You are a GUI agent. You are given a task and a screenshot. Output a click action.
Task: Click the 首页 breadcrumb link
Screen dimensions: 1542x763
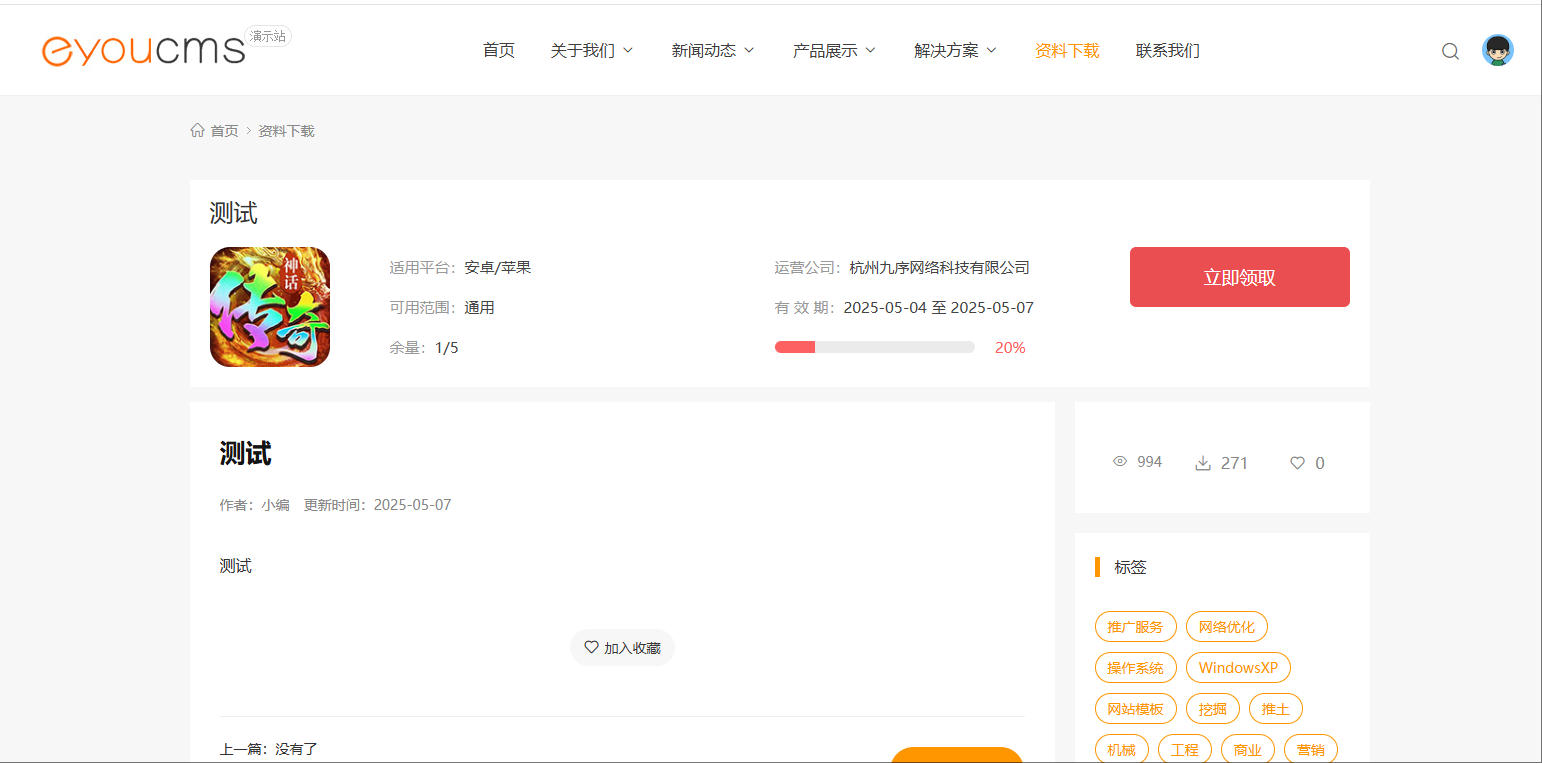(x=224, y=131)
